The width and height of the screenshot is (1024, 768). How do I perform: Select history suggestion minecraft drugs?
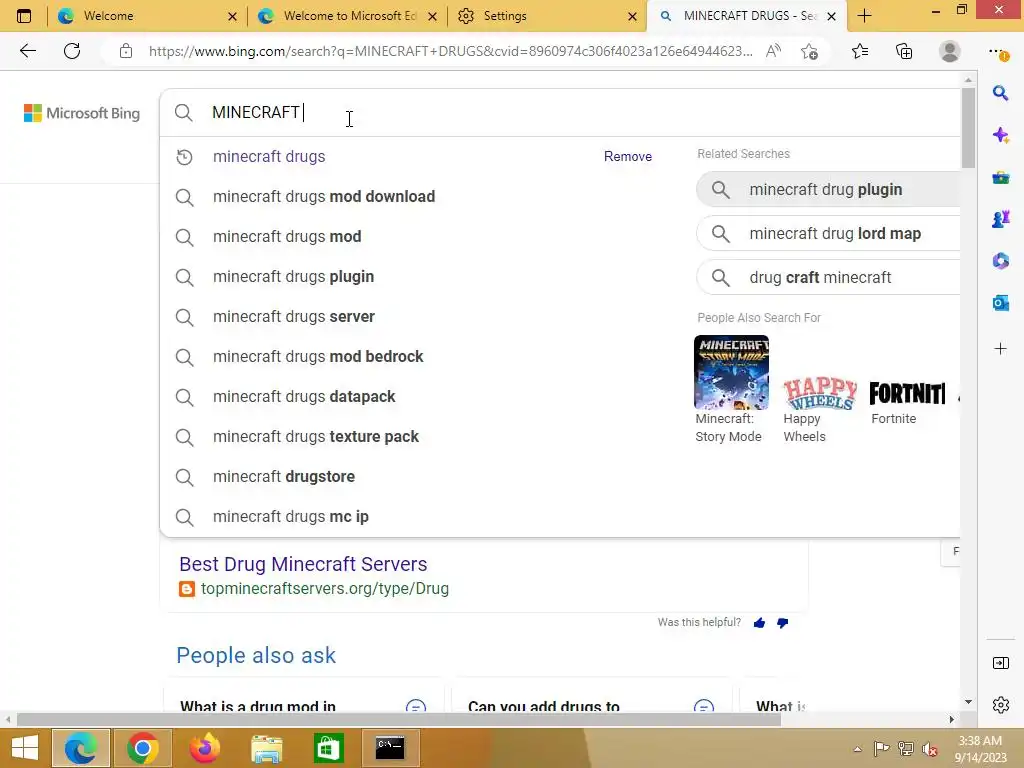(269, 157)
